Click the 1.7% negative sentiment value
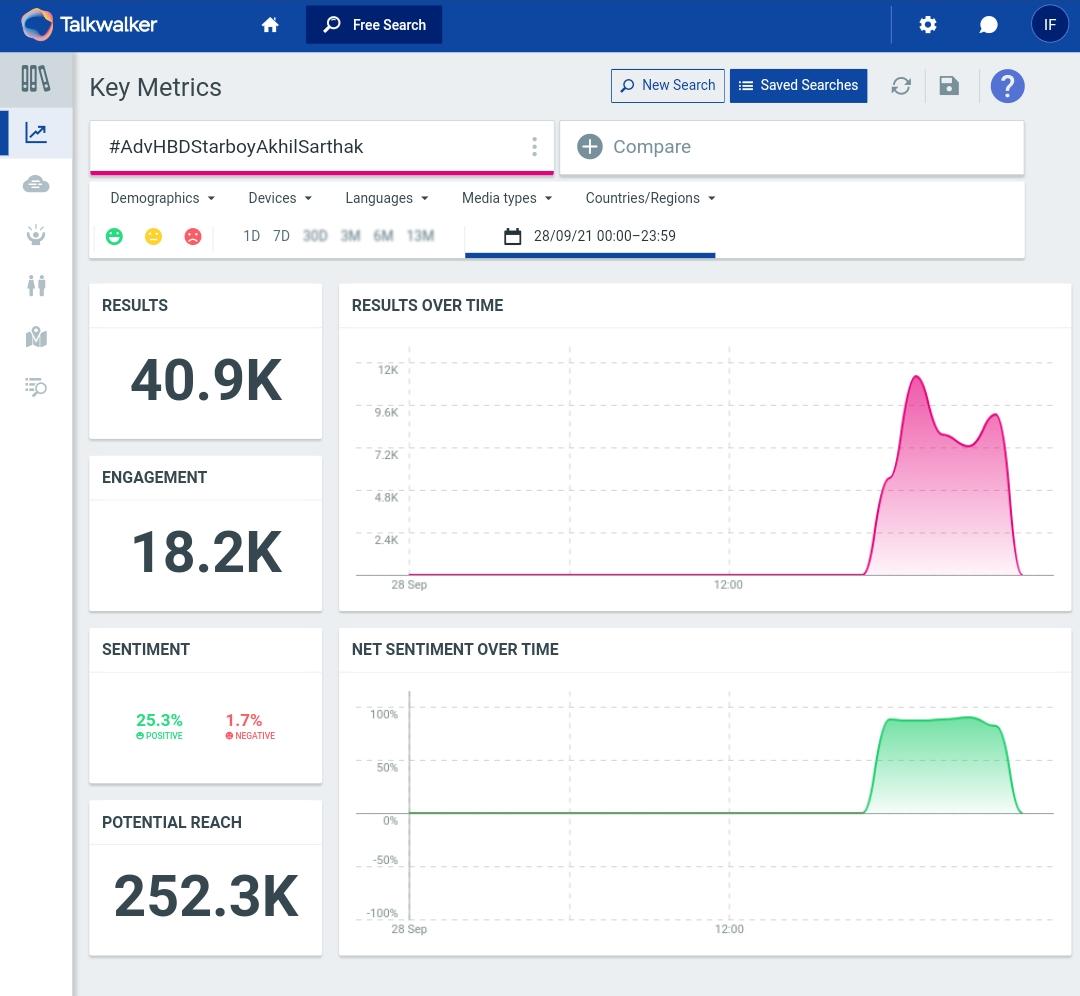The image size is (1080, 996). [x=244, y=720]
